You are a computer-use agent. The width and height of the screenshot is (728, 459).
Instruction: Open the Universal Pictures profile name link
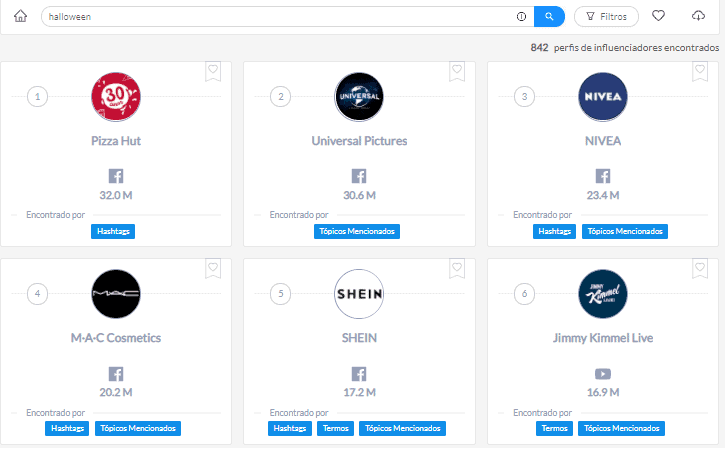pos(359,141)
